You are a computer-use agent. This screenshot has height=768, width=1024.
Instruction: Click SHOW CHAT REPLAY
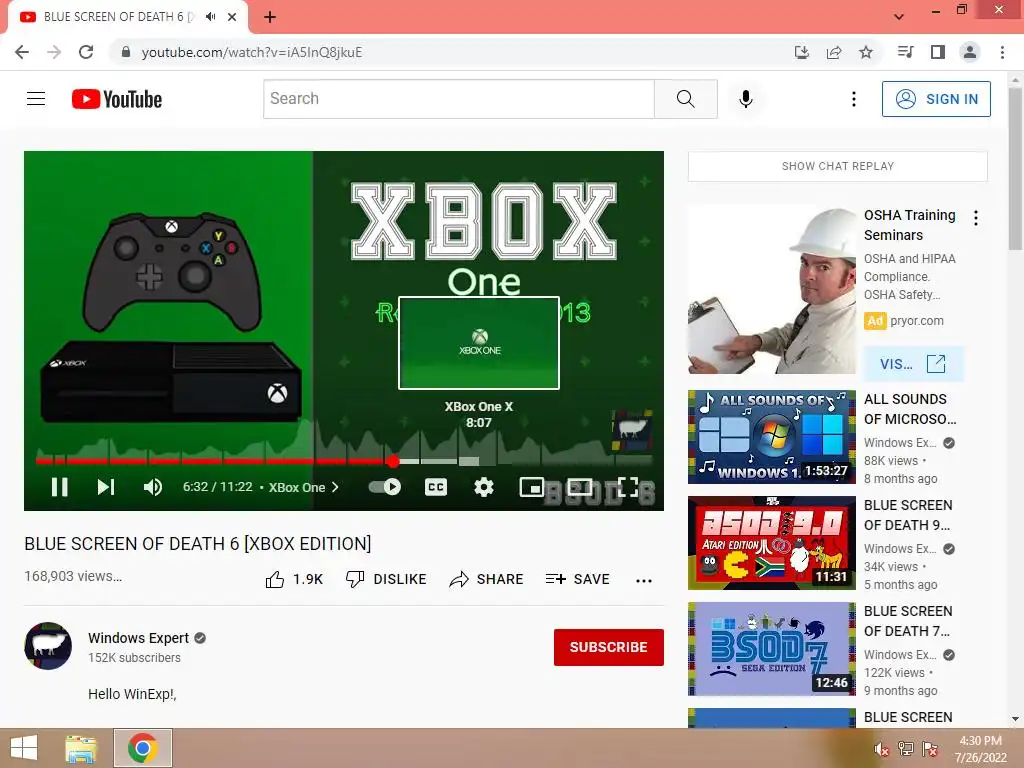coord(838,167)
